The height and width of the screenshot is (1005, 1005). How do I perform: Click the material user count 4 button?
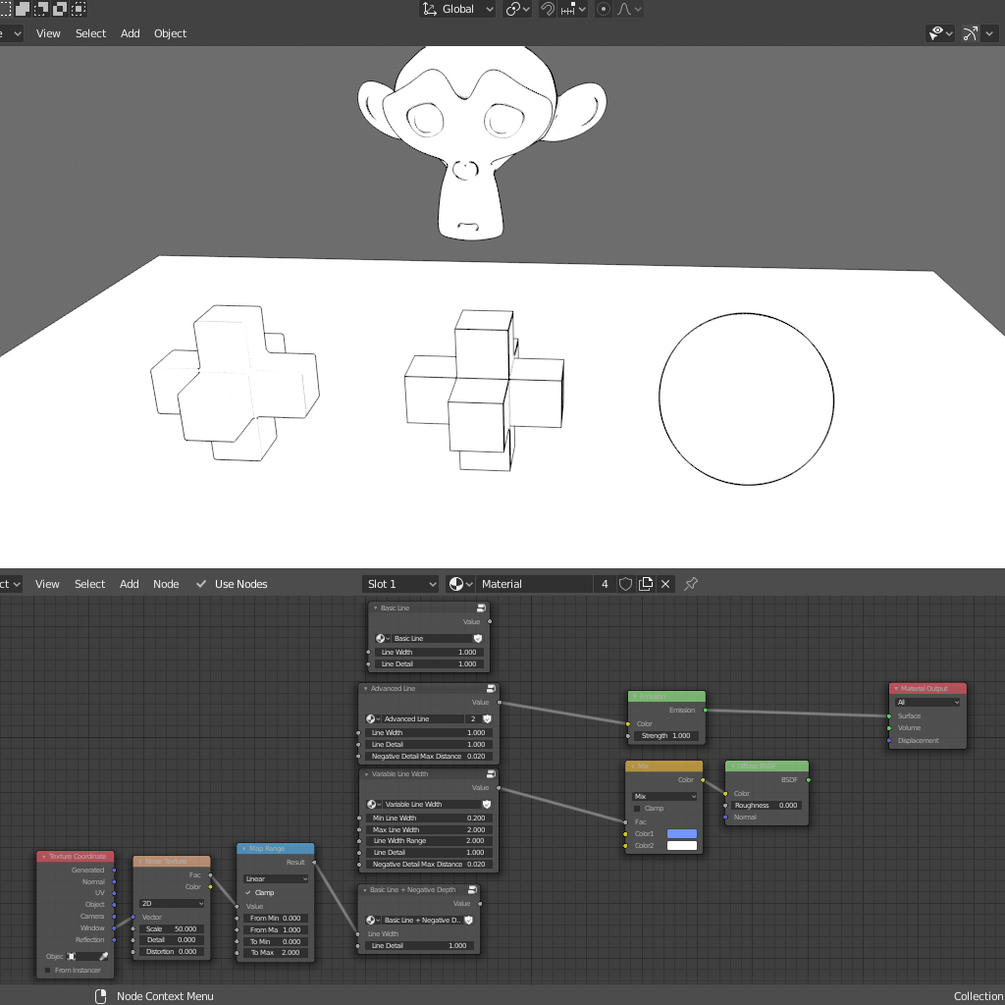point(604,584)
